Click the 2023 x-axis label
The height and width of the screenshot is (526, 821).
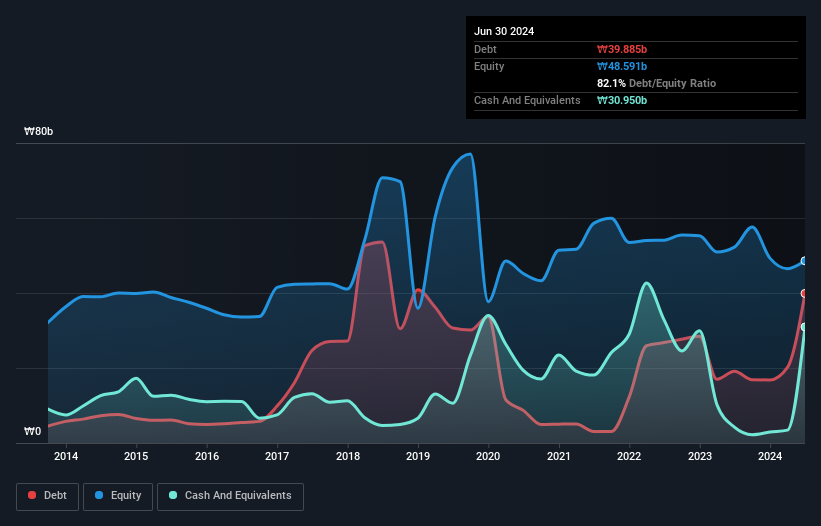coord(700,456)
